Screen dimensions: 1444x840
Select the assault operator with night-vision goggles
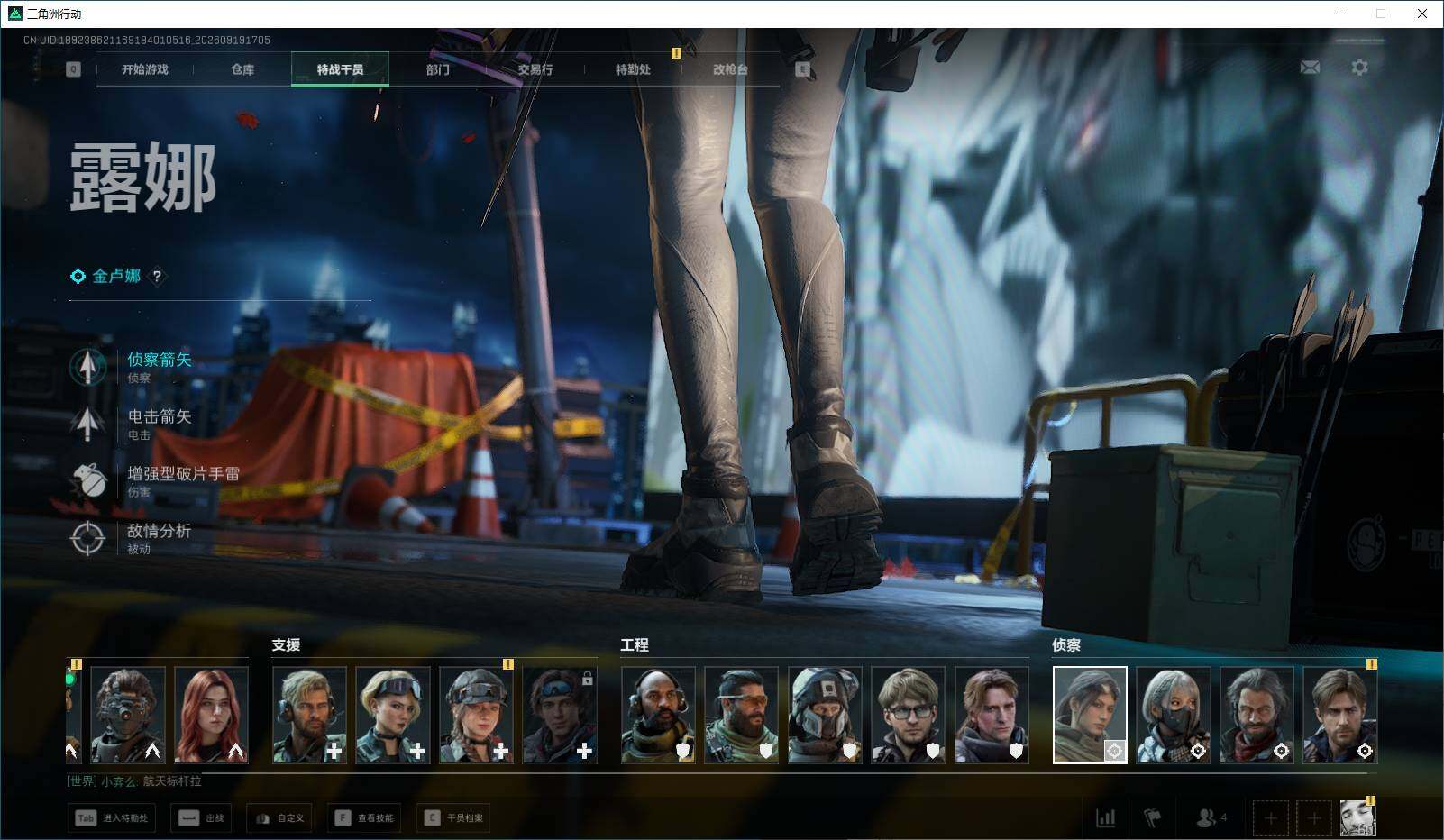(128, 715)
